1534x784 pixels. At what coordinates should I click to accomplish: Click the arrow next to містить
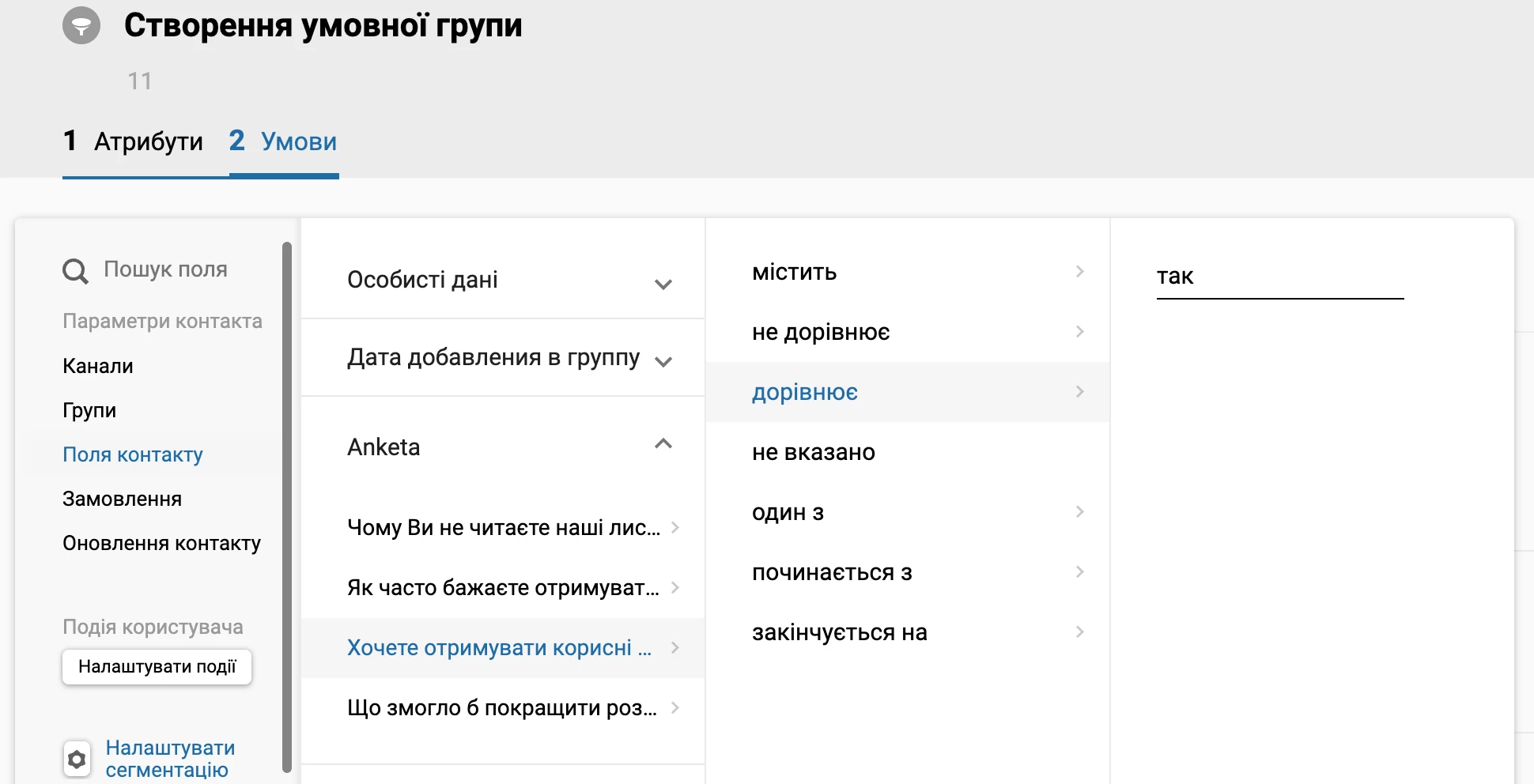pos(1080,271)
